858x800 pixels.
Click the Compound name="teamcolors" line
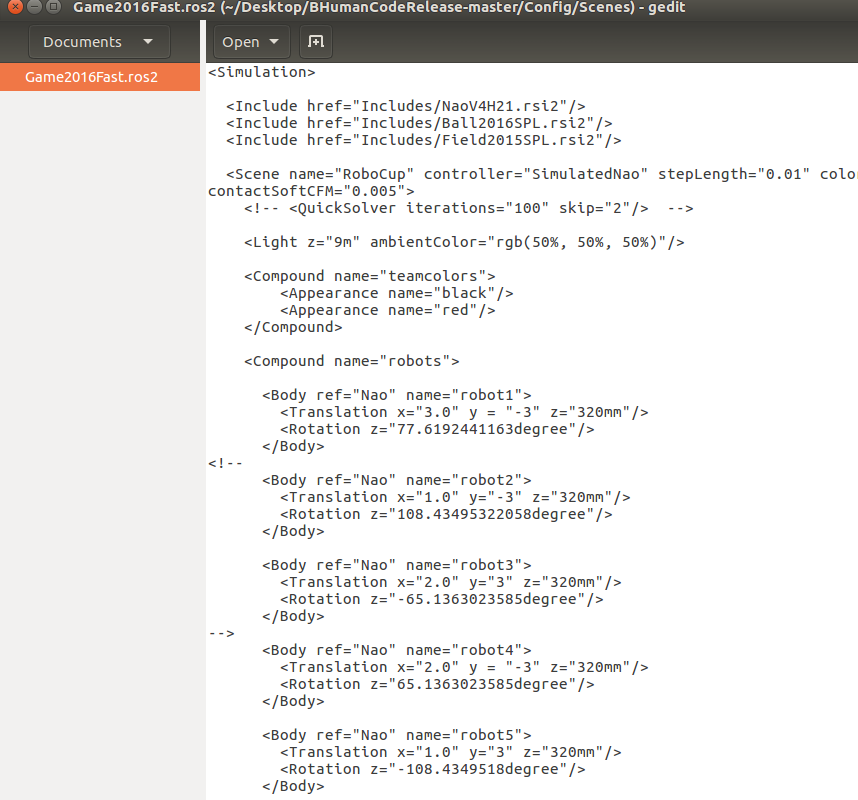[370, 276]
